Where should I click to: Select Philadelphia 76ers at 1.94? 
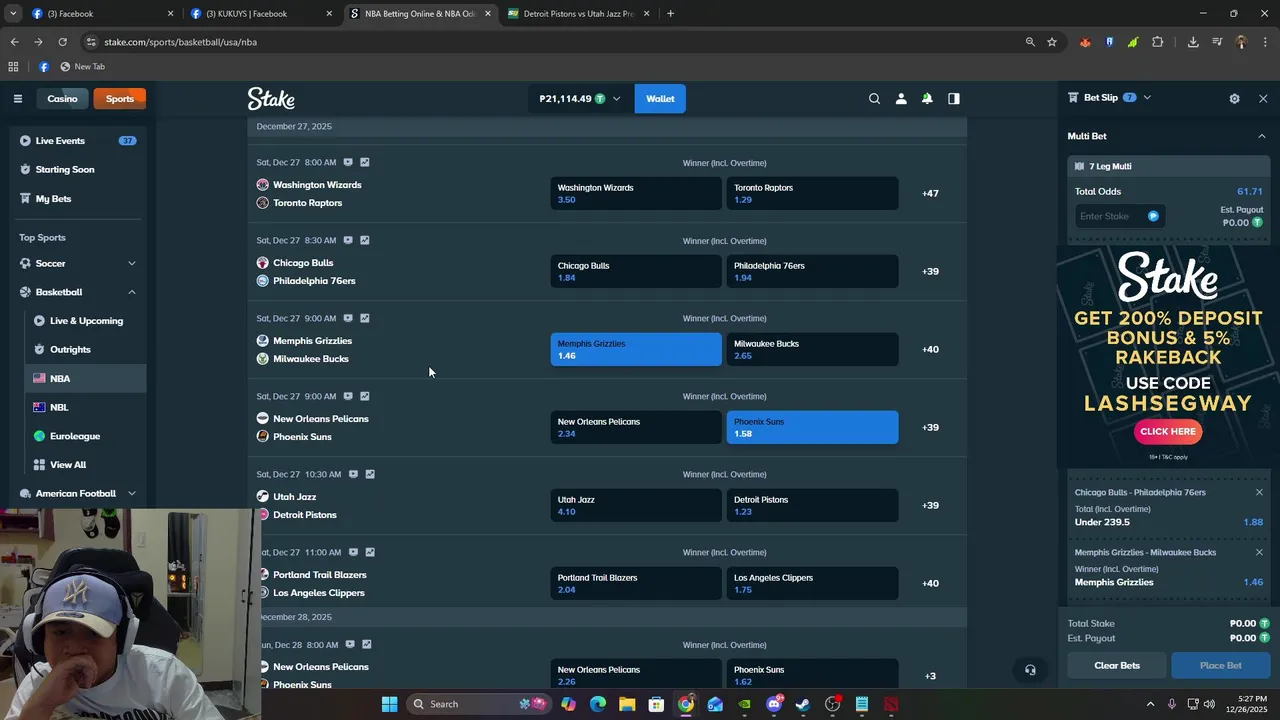pos(812,271)
